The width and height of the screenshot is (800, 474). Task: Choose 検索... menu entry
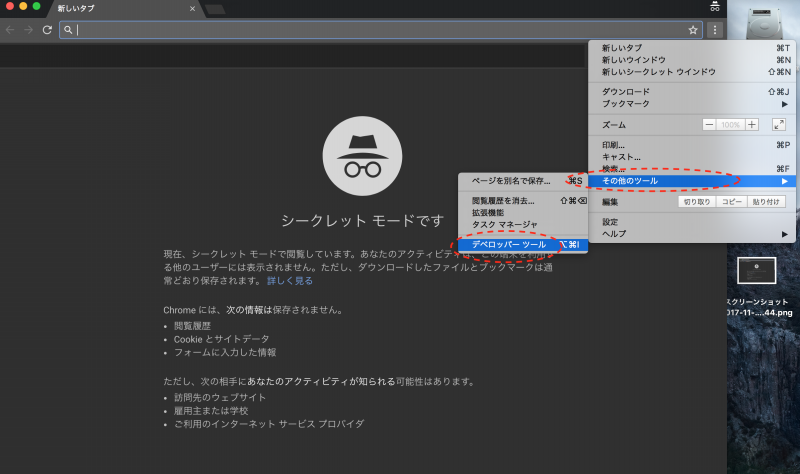pyautogui.click(x=691, y=169)
